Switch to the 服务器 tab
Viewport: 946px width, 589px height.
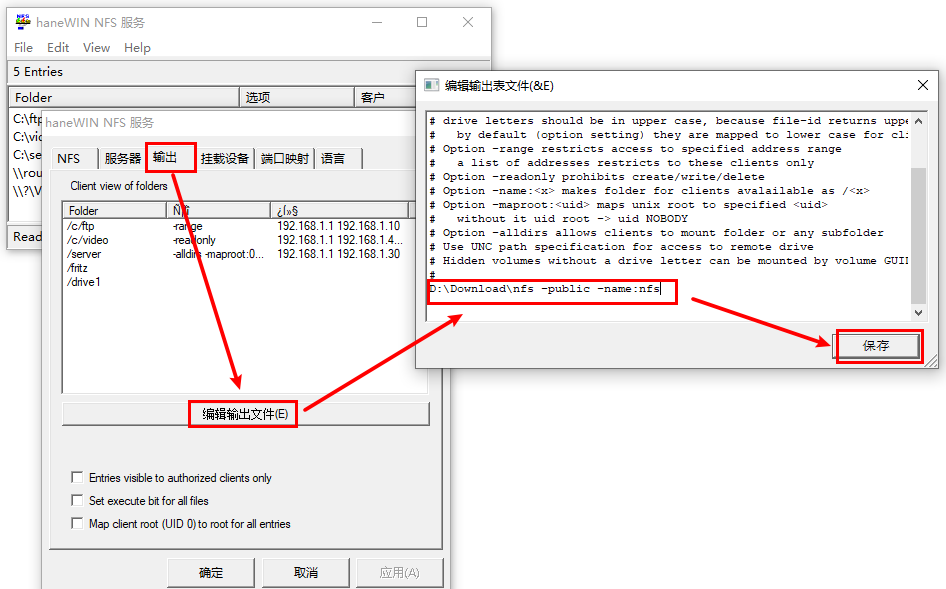tap(122, 159)
